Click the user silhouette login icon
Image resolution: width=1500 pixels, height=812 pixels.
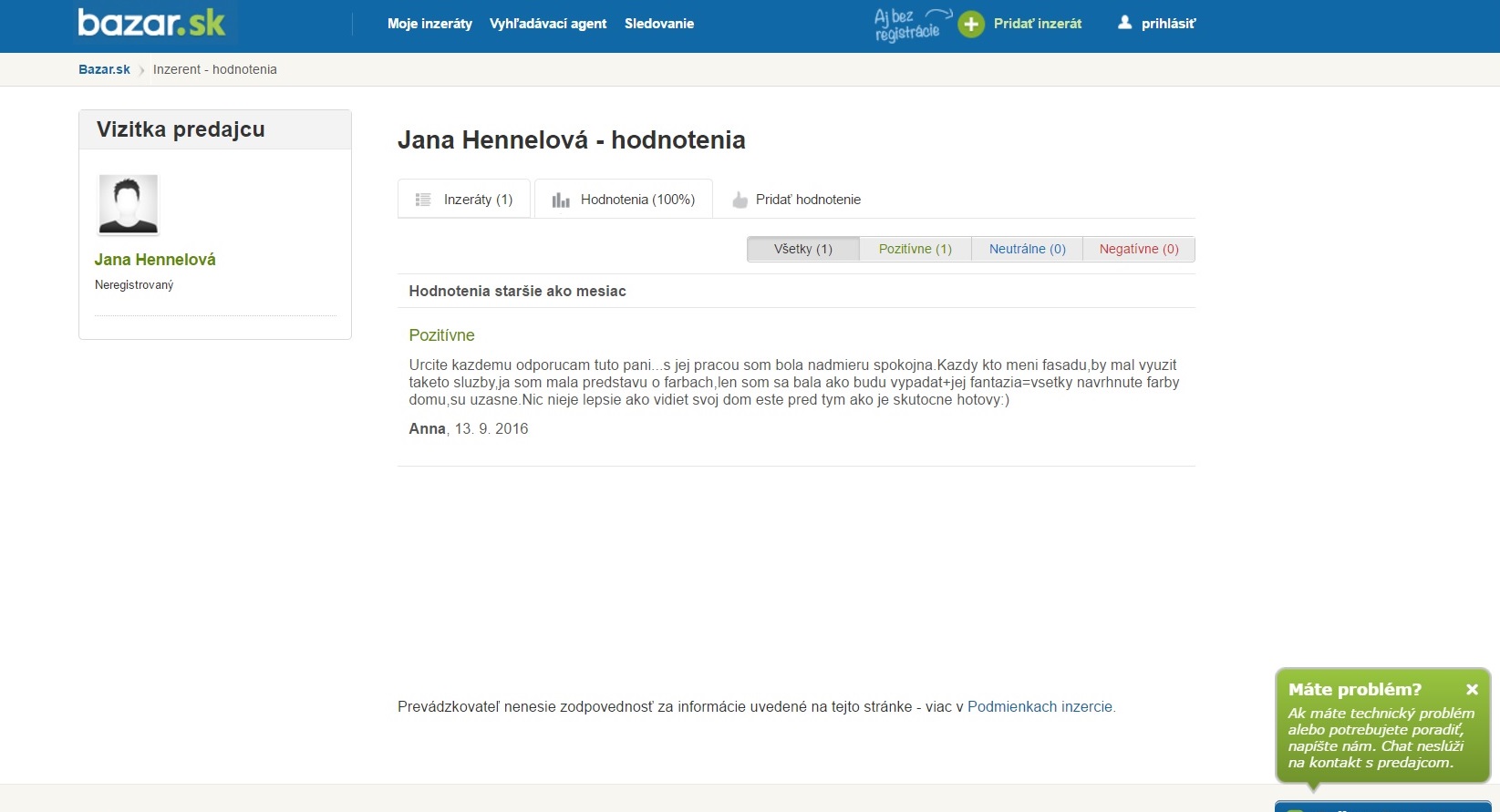click(1124, 23)
